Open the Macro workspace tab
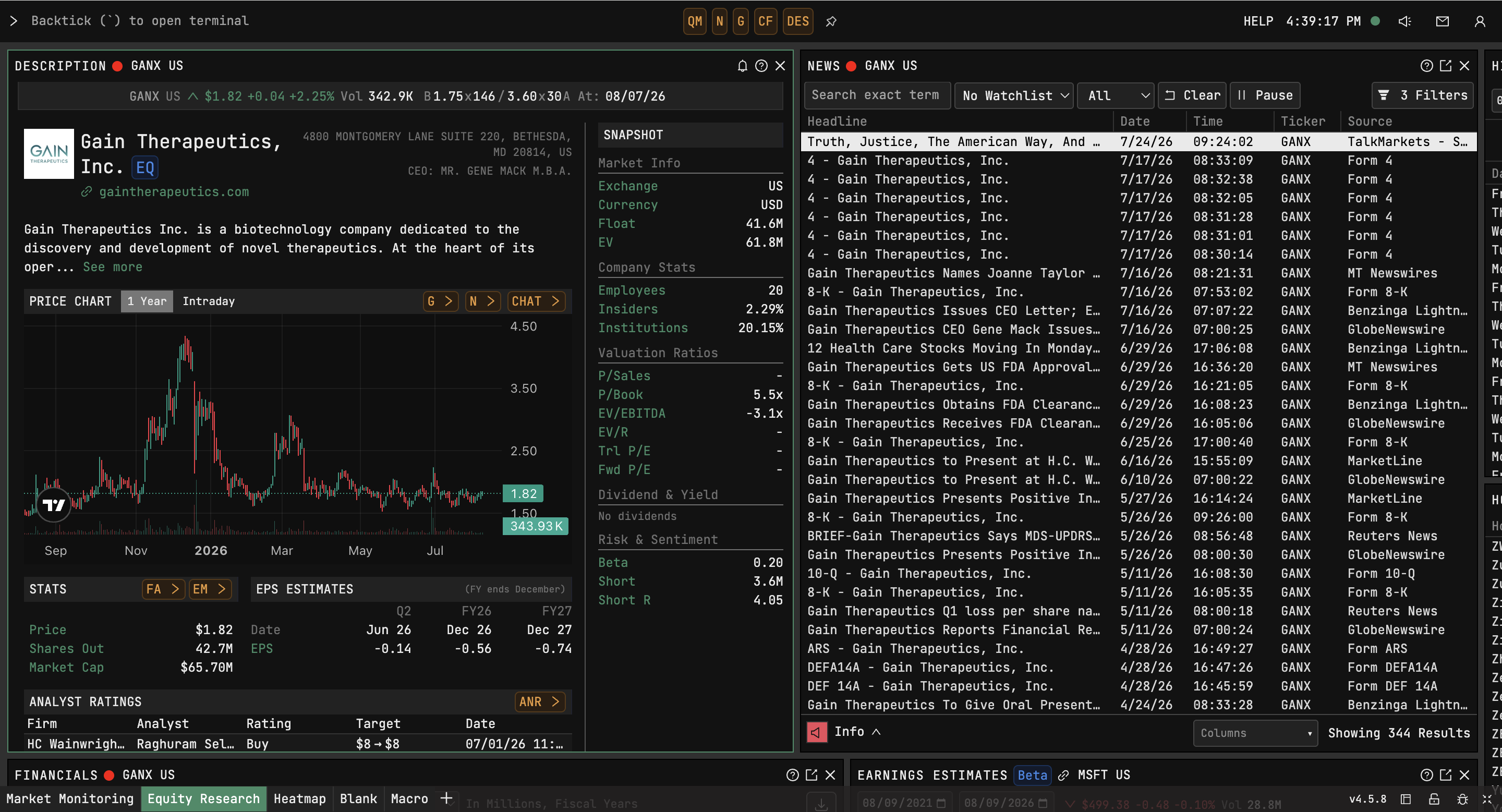This screenshot has width=1502, height=812. [x=409, y=798]
